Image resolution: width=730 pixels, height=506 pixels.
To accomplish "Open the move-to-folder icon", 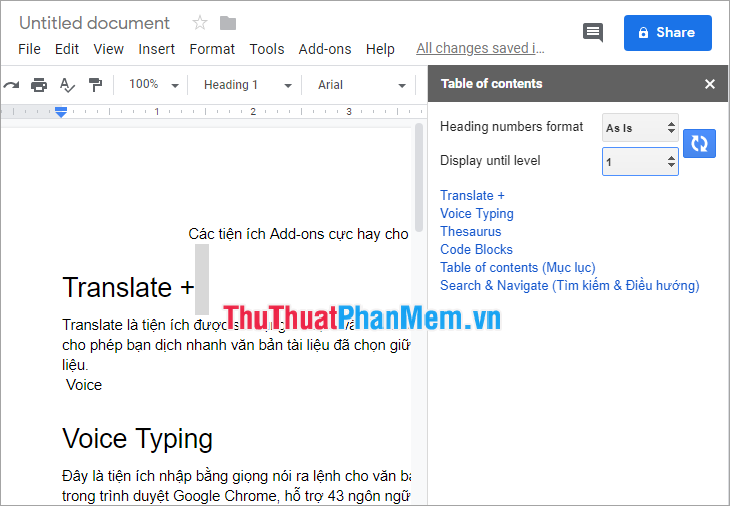I will 228,22.
